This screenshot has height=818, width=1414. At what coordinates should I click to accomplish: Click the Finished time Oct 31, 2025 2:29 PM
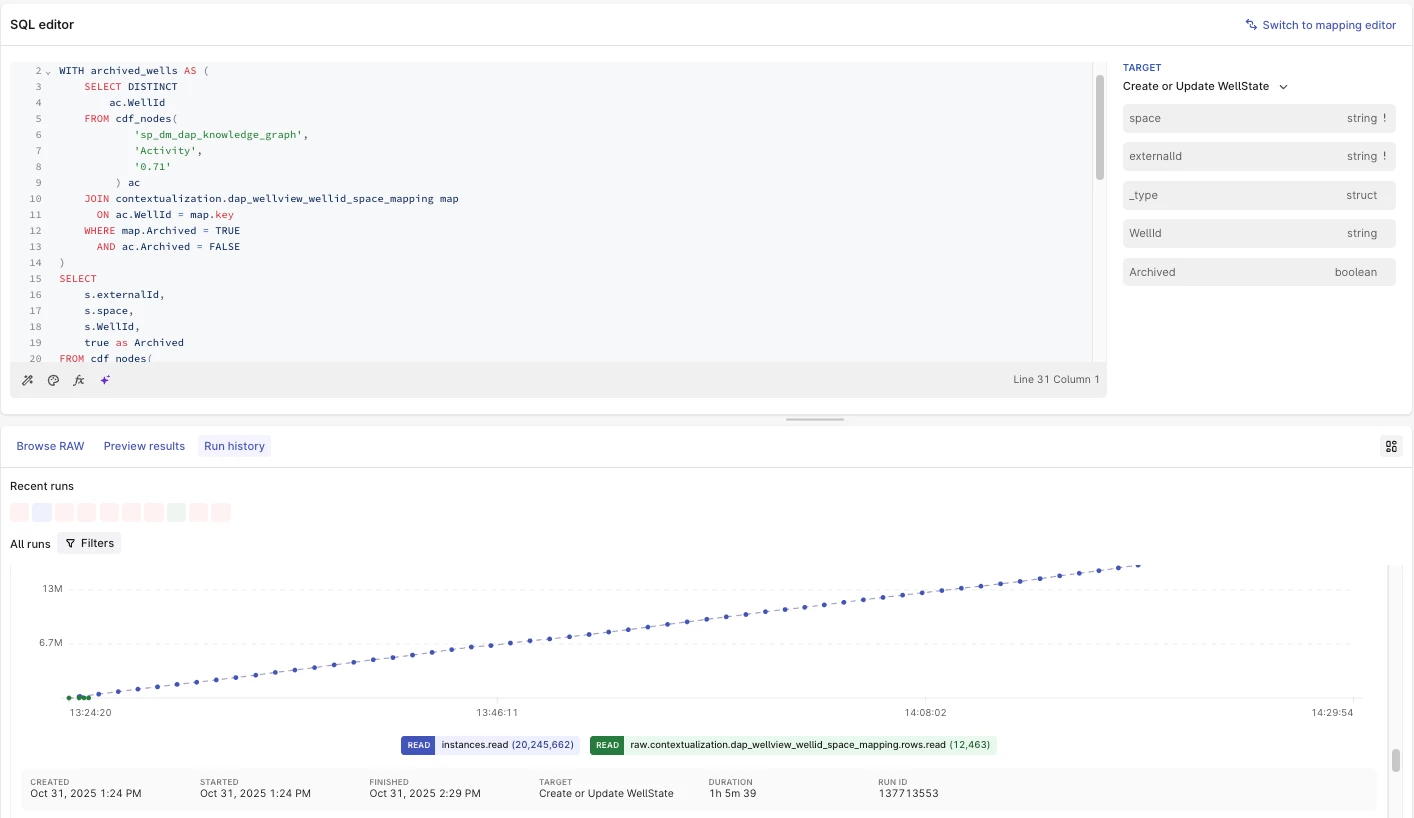tap(425, 794)
